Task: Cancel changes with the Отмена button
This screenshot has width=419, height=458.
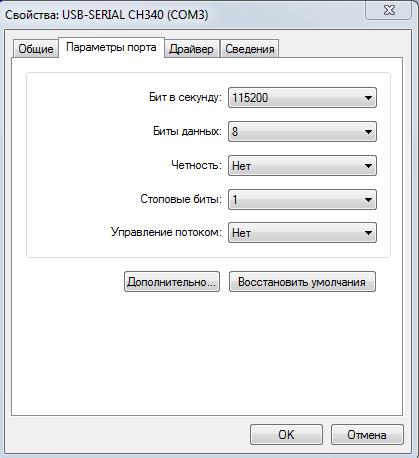Action: pyautogui.click(x=367, y=434)
